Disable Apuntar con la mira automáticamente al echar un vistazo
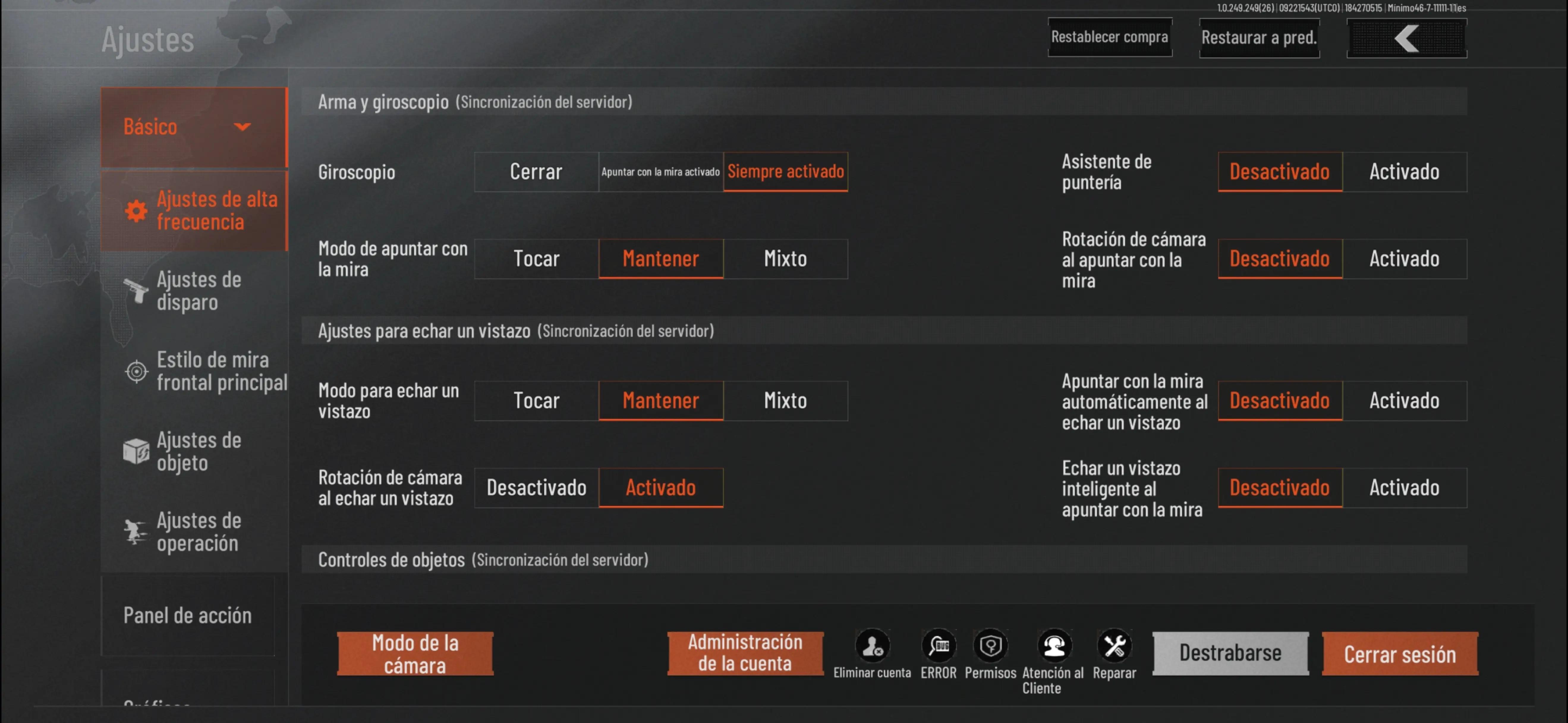Viewport: 1568px width, 723px height. coord(1280,401)
